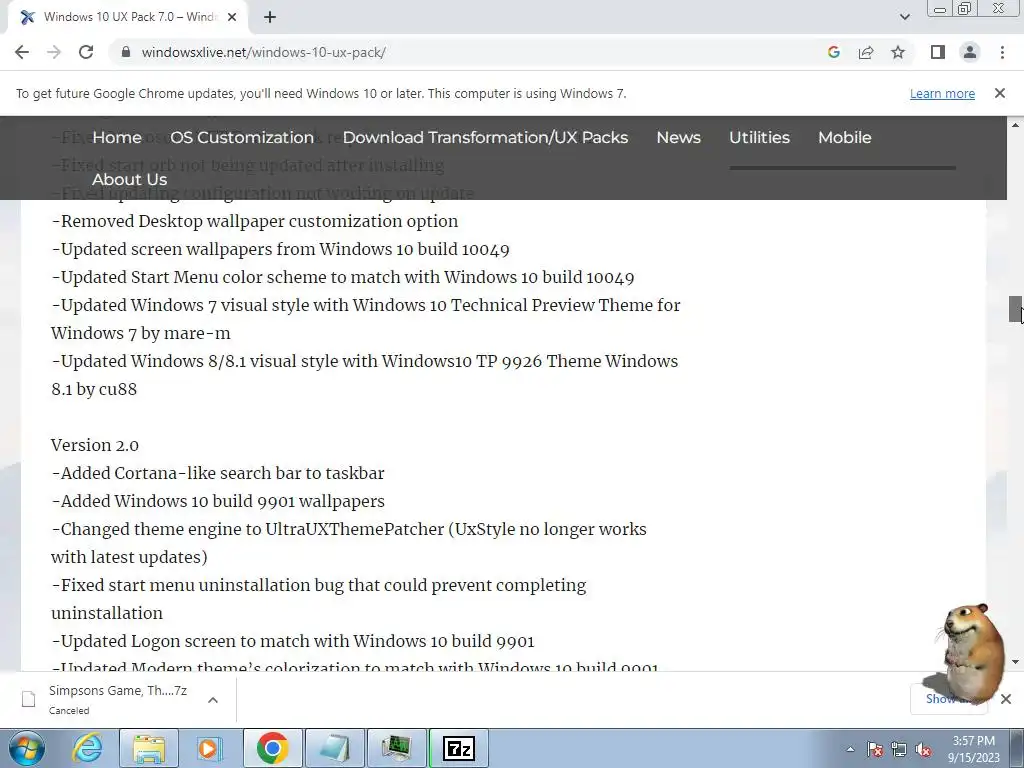Close the Windows 10 UX Pack tab
The height and width of the screenshot is (768, 1024).
[x=232, y=17]
